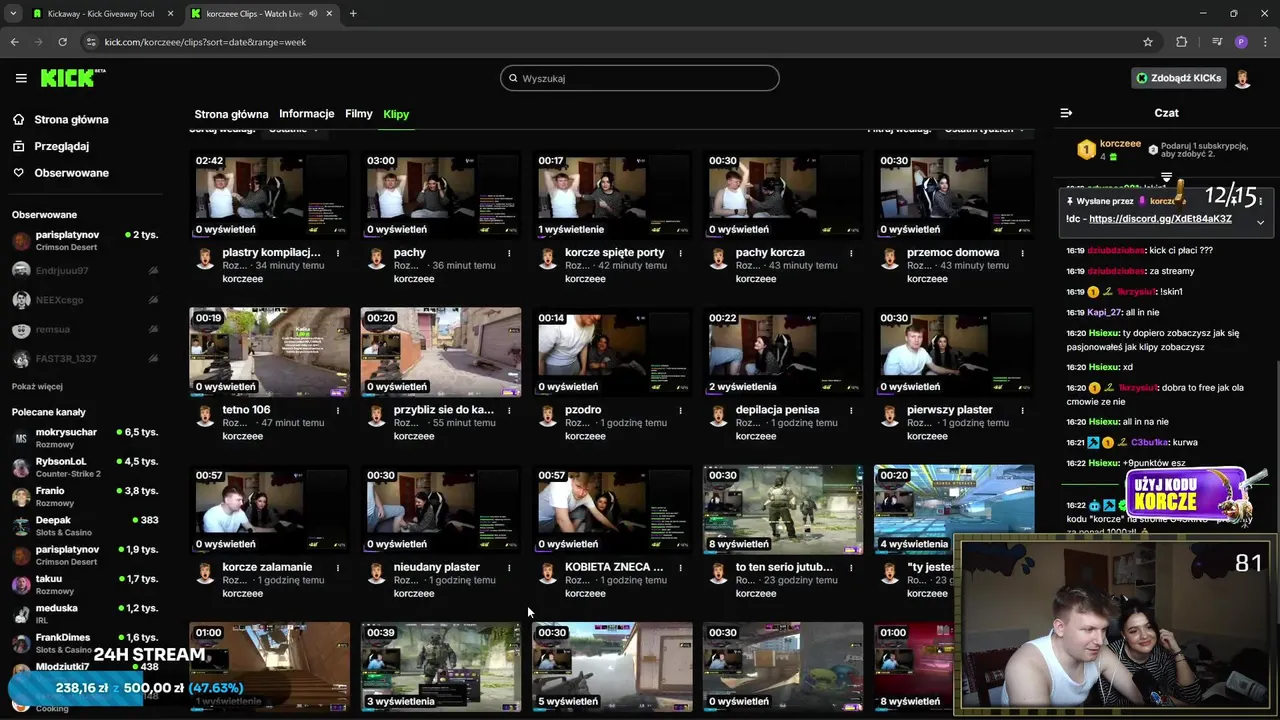Open 'Obserwowane' in sidebar
This screenshot has width=1280, height=720.
tap(60, 173)
